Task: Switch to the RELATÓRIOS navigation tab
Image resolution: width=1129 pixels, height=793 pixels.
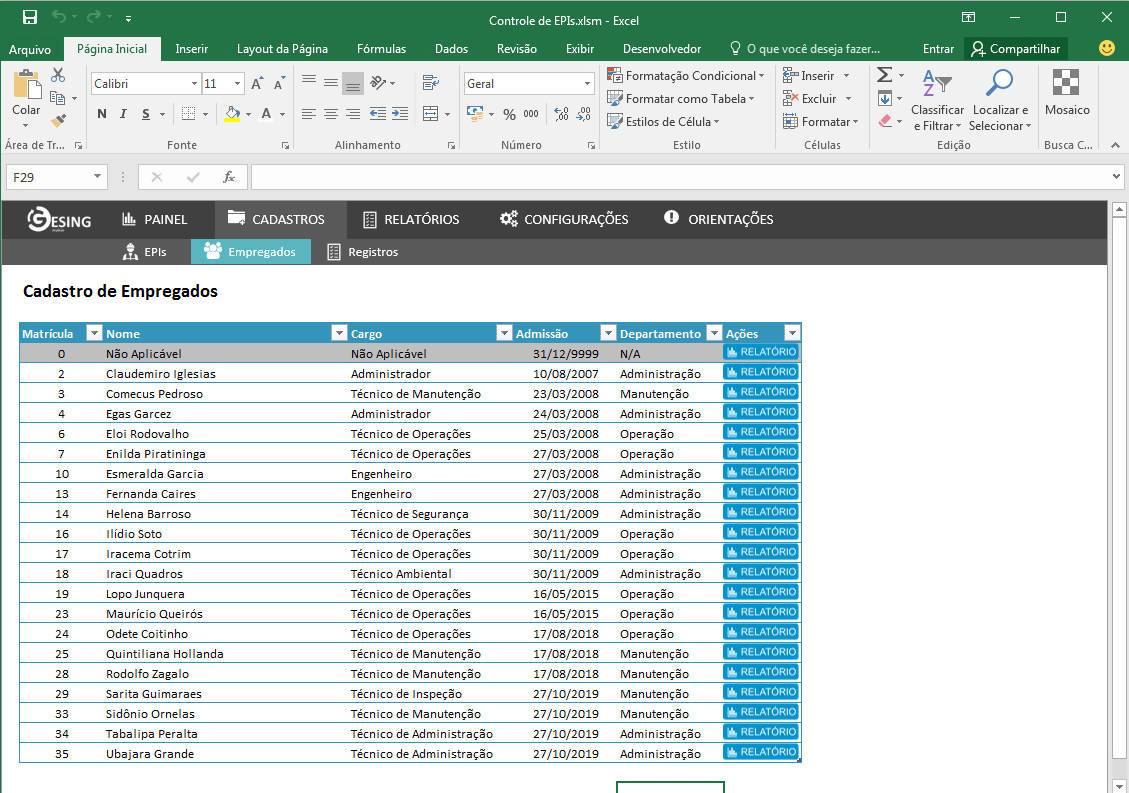Action: (x=410, y=219)
